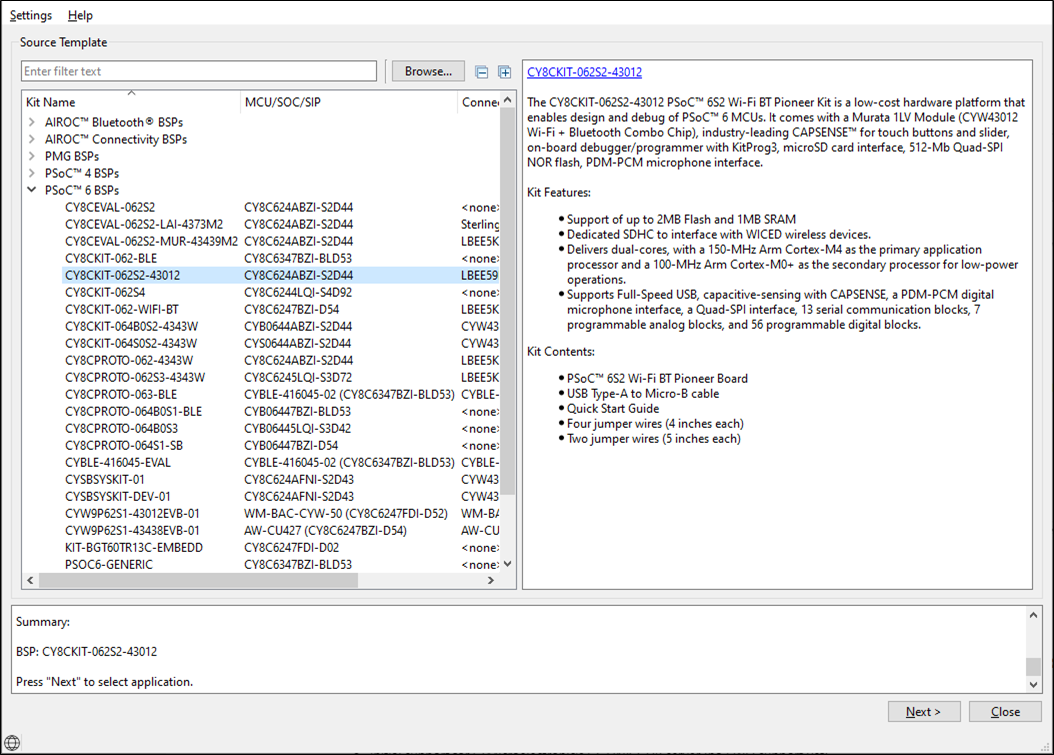Viewport: 1054px width, 755px height.
Task: Collapse the PSoC 6 BSPs group
Action: point(32,190)
